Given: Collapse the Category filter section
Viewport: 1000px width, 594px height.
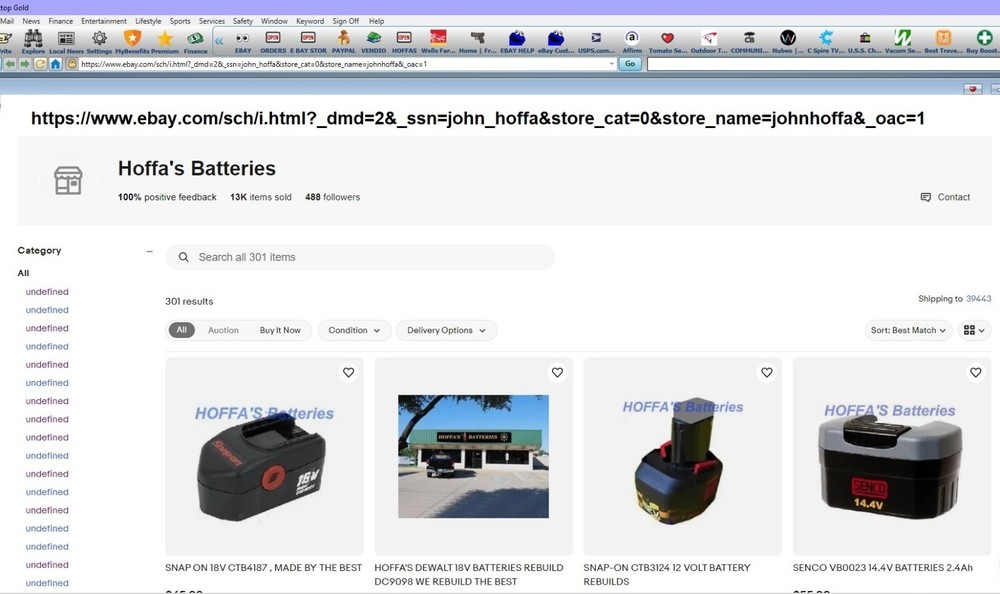Looking at the screenshot, I should pyautogui.click(x=149, y=251).
